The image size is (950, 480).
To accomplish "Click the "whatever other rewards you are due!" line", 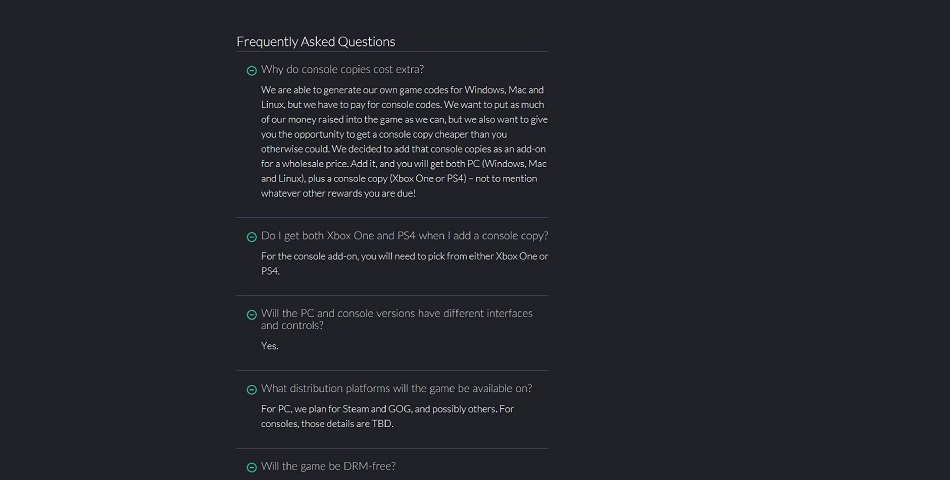I will click(338, 193).
